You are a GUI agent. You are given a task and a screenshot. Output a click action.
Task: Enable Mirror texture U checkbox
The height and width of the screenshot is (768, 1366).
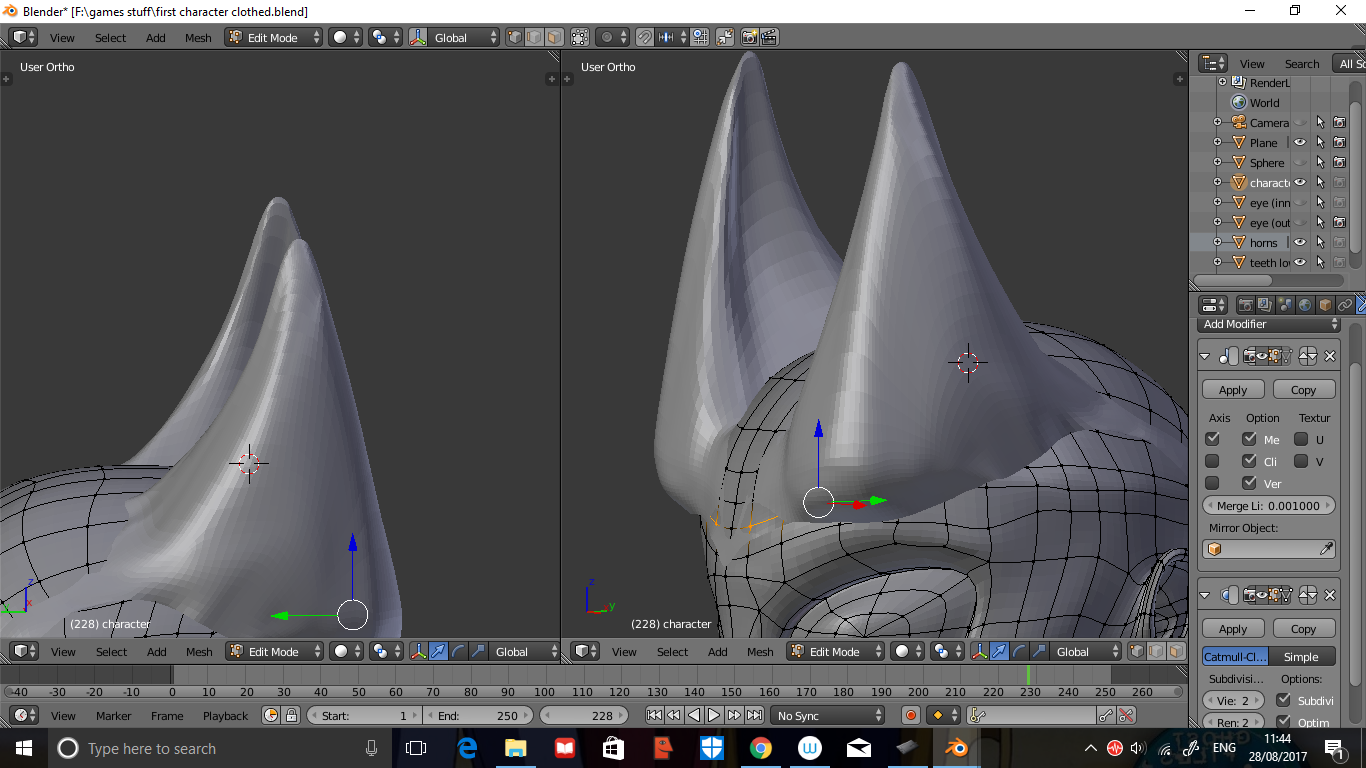tap(1301, 439)
